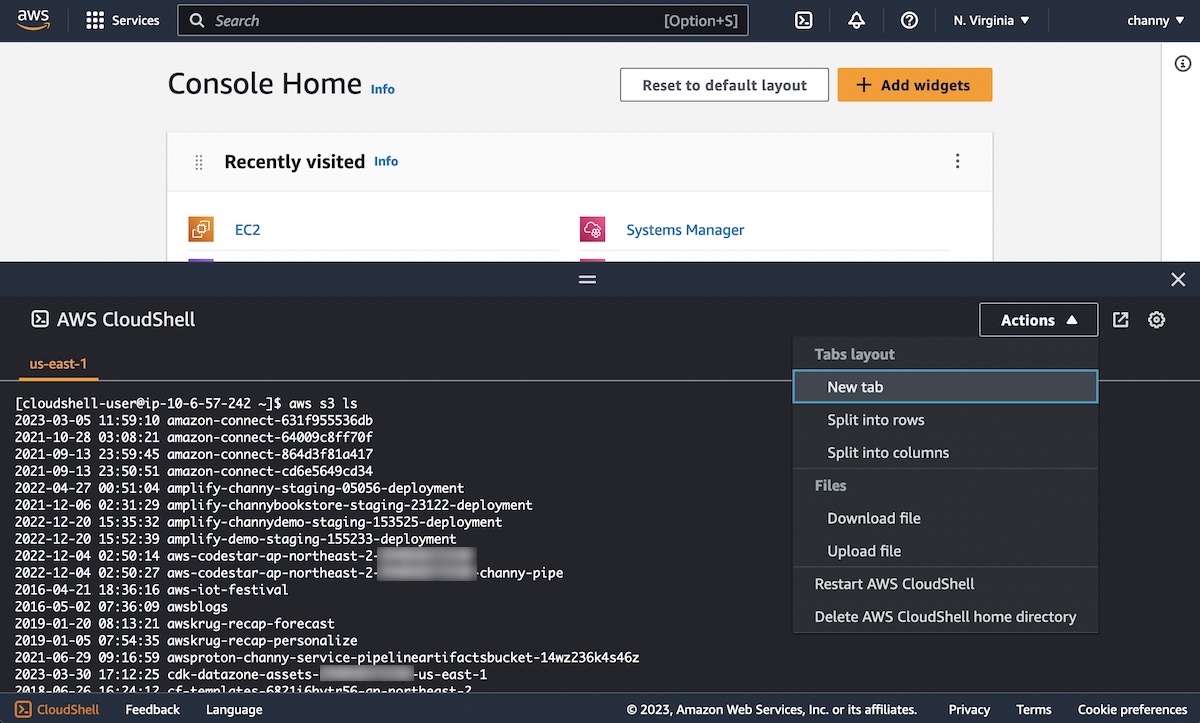1200x723 pixels.
Task: Expand the N. Virginia region selector
Action: tap(992, 20)
